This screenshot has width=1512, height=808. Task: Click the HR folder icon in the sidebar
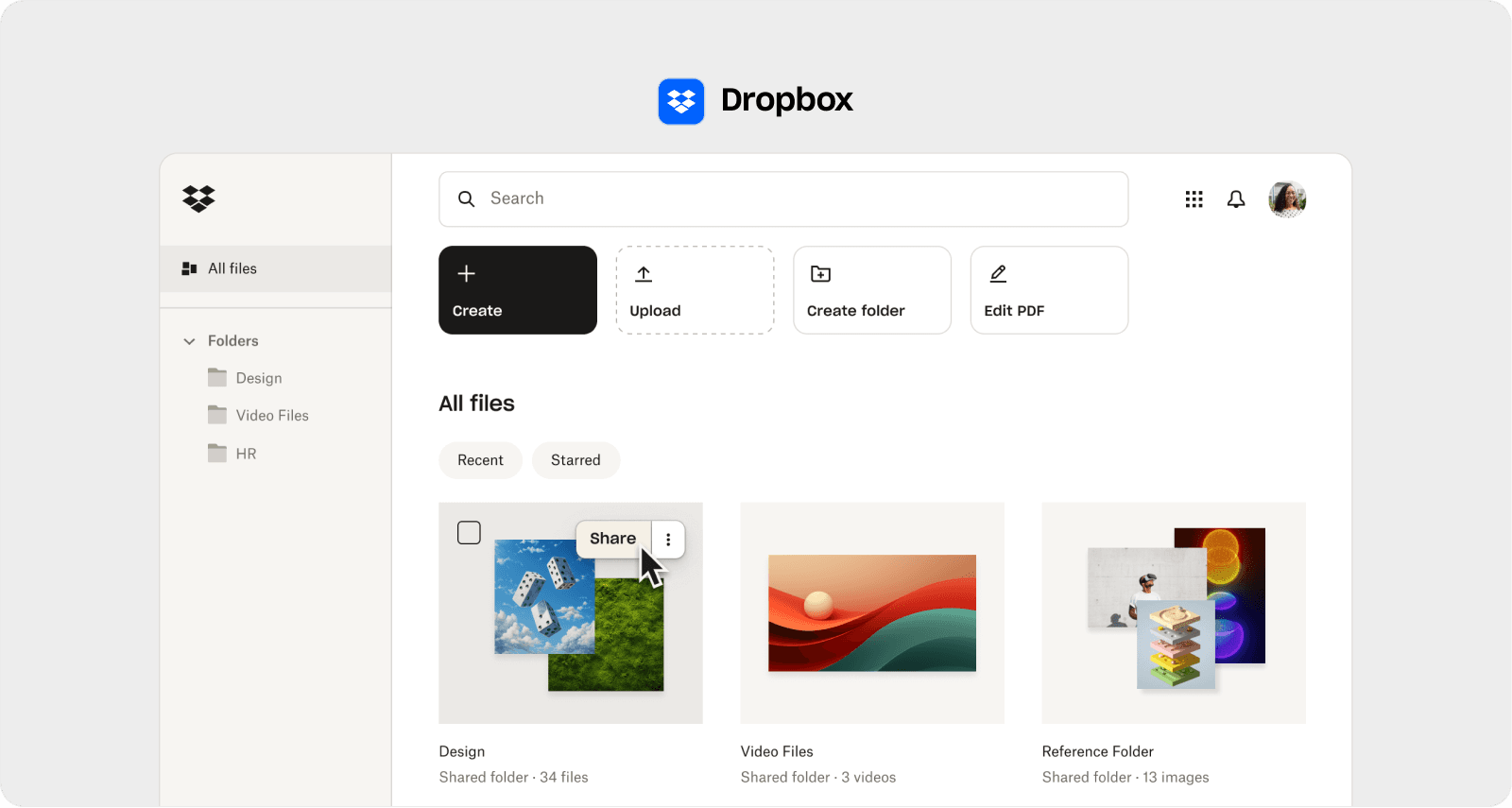click(217, 453)
